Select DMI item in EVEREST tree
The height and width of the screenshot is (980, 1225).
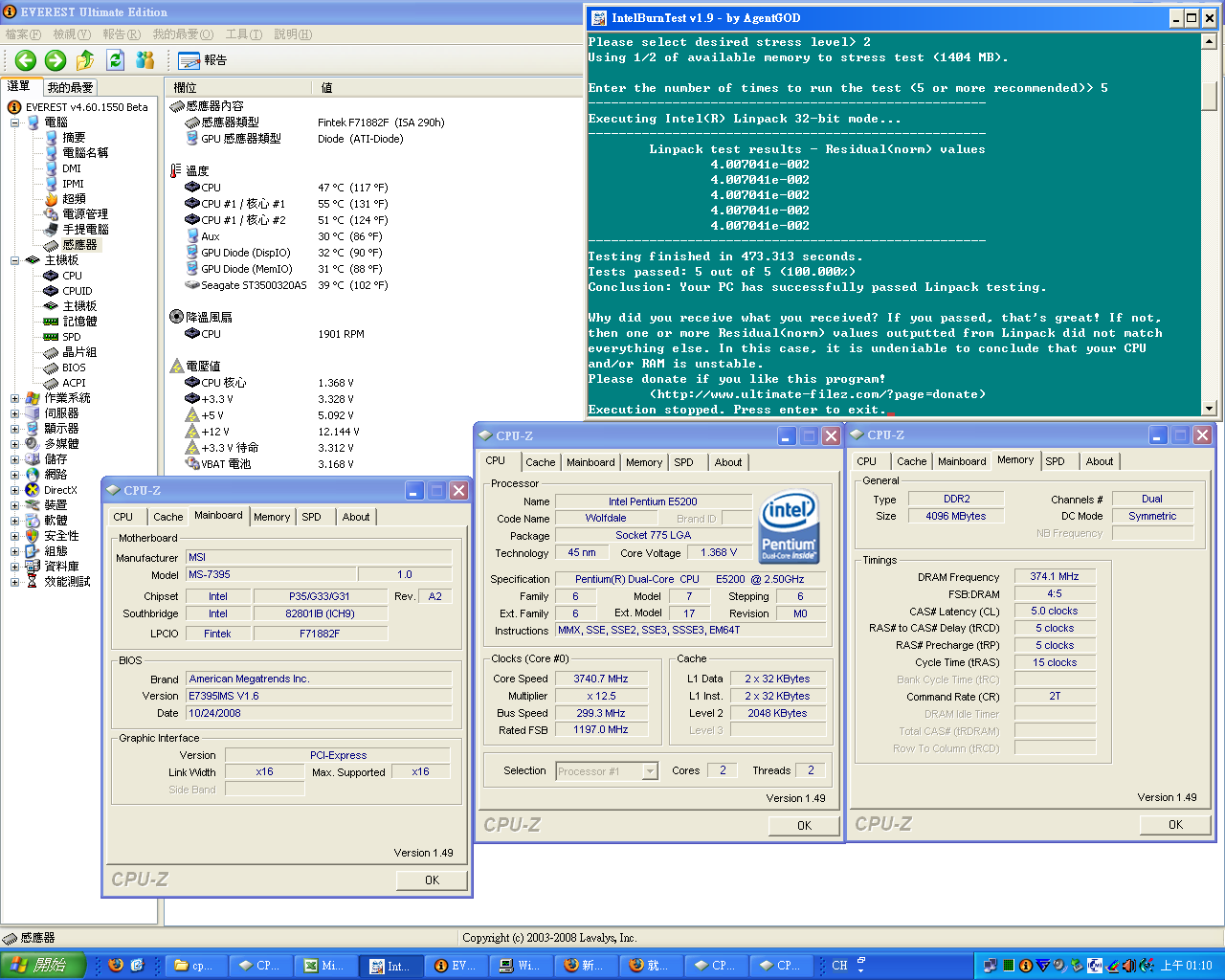72,168
